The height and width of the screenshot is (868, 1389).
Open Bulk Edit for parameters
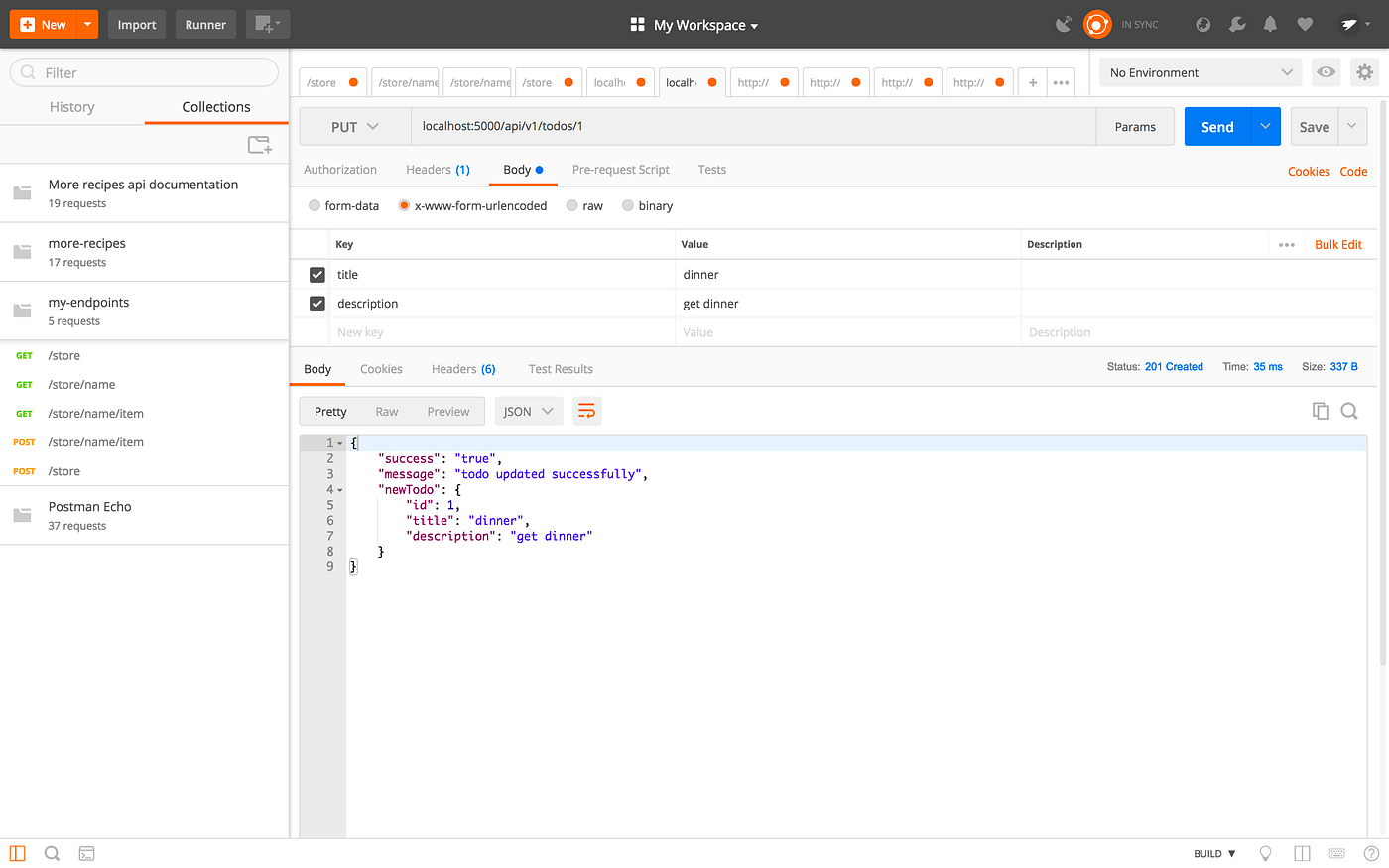[x=1337, y=244]
